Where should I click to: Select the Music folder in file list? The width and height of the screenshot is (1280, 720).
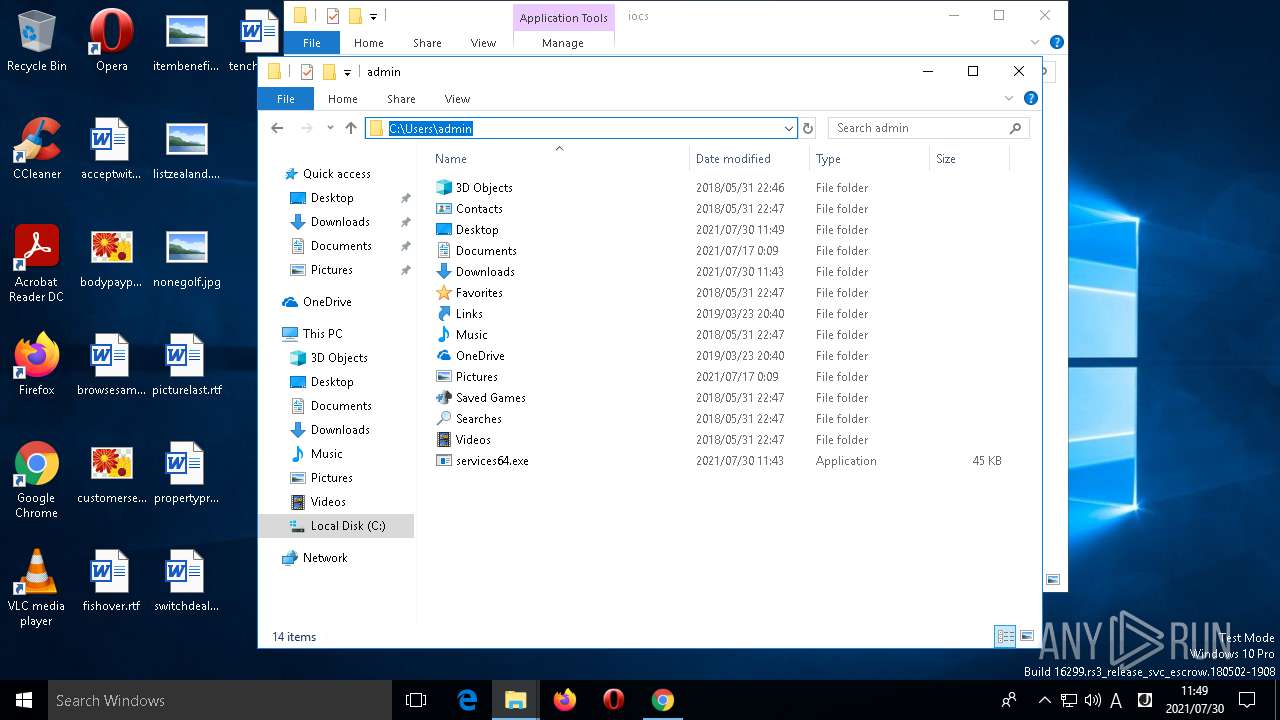[461, 335]
